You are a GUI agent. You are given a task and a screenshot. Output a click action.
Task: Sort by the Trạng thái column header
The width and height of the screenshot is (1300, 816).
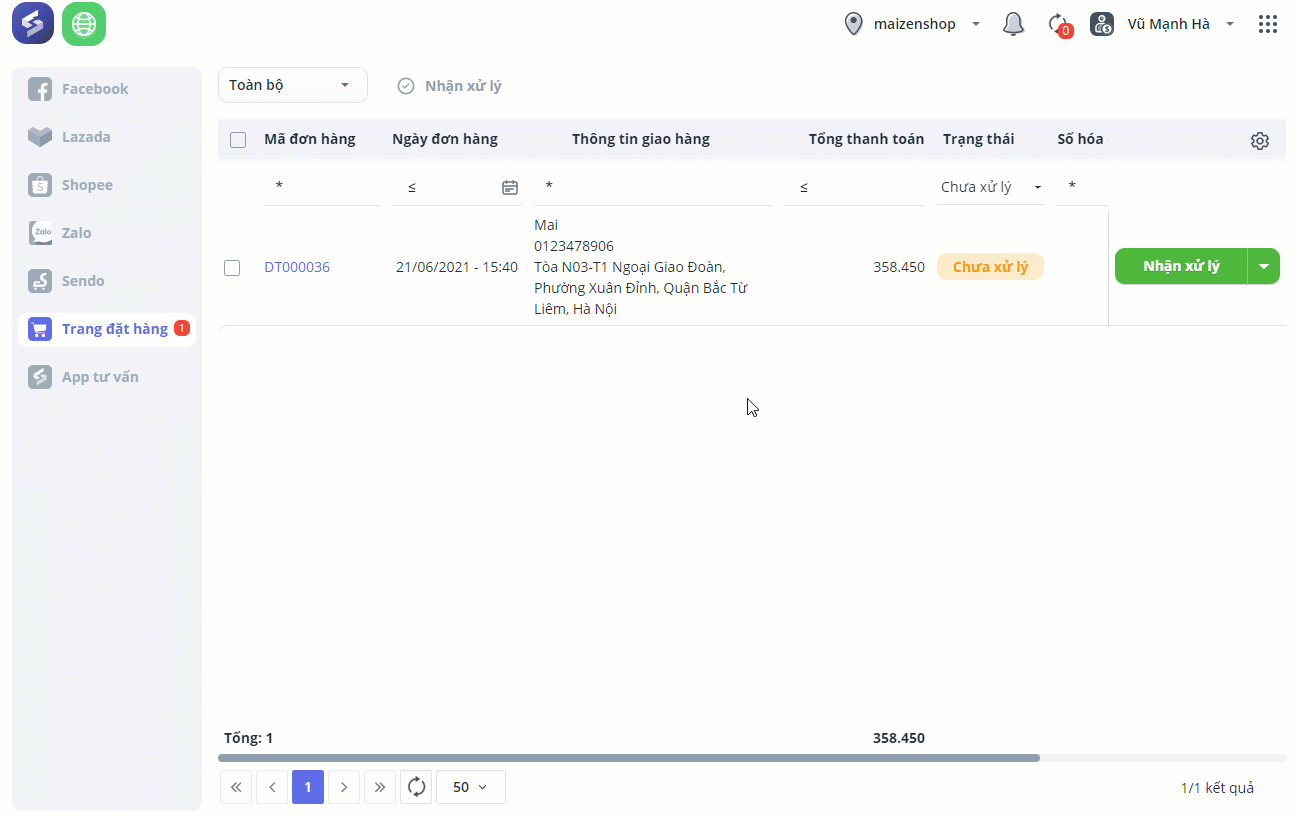point(978,139)
